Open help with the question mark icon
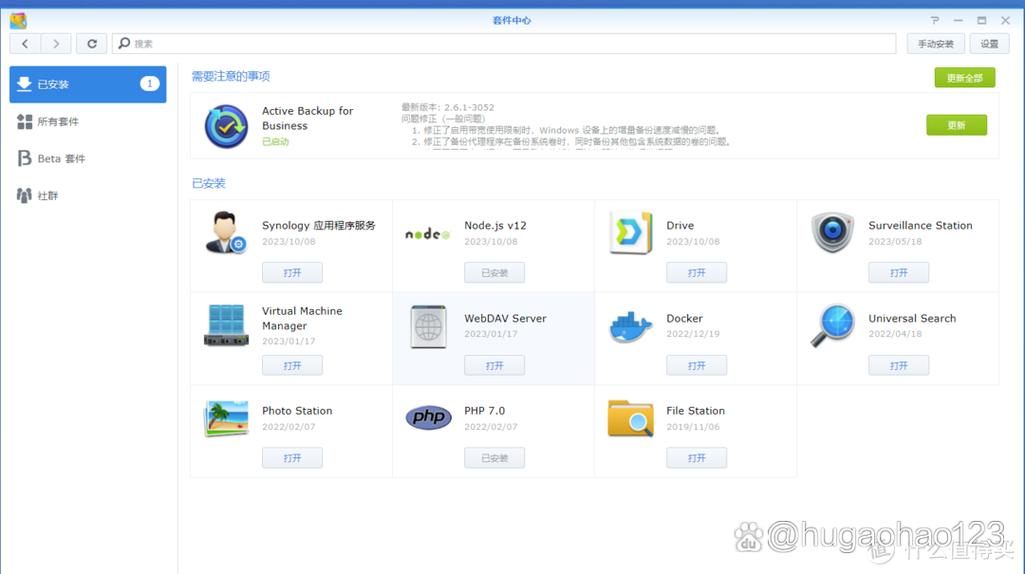This screenshot has height=574, width=1025. 935,20
